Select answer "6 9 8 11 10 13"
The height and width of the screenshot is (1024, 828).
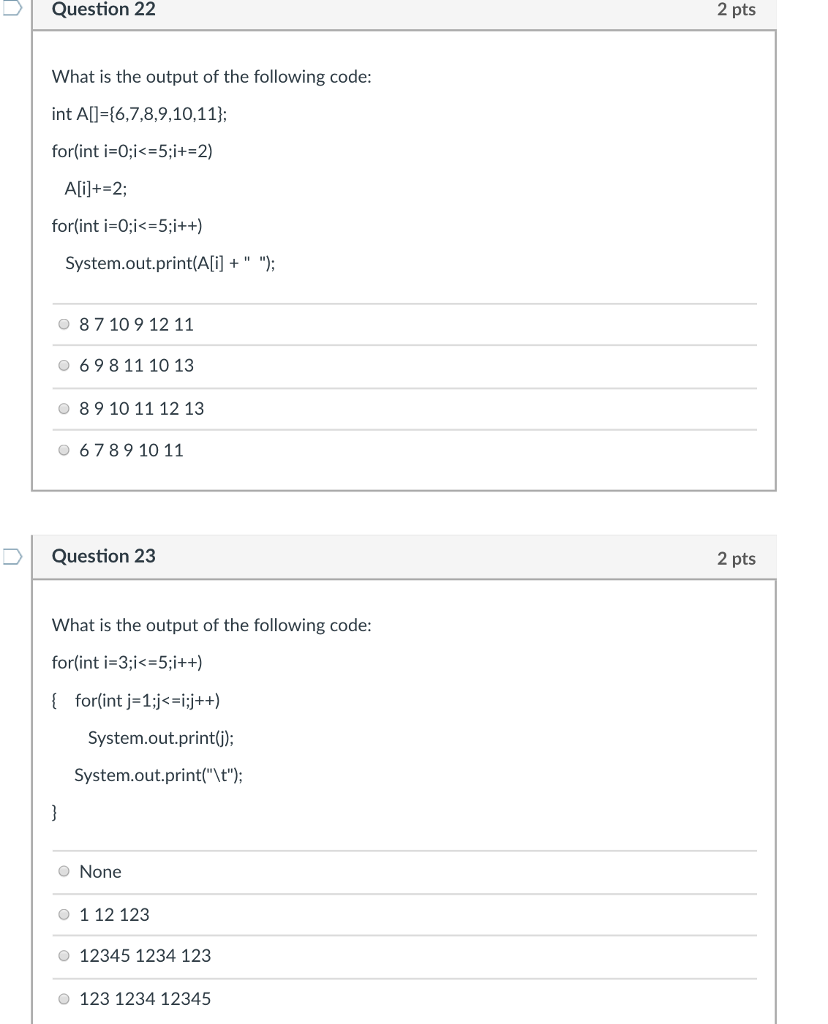(63, 366)
